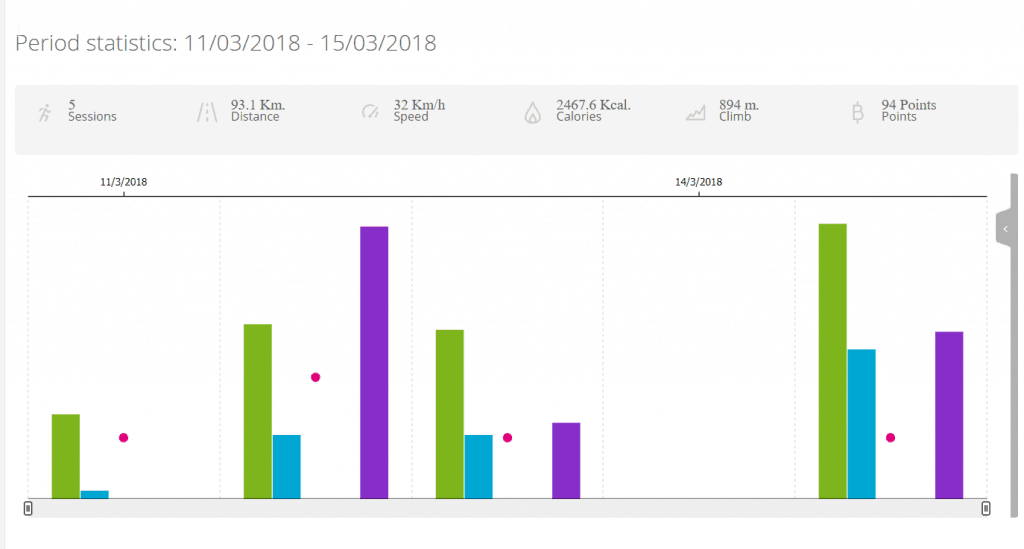Select the tallest green bar

point(833,360)
